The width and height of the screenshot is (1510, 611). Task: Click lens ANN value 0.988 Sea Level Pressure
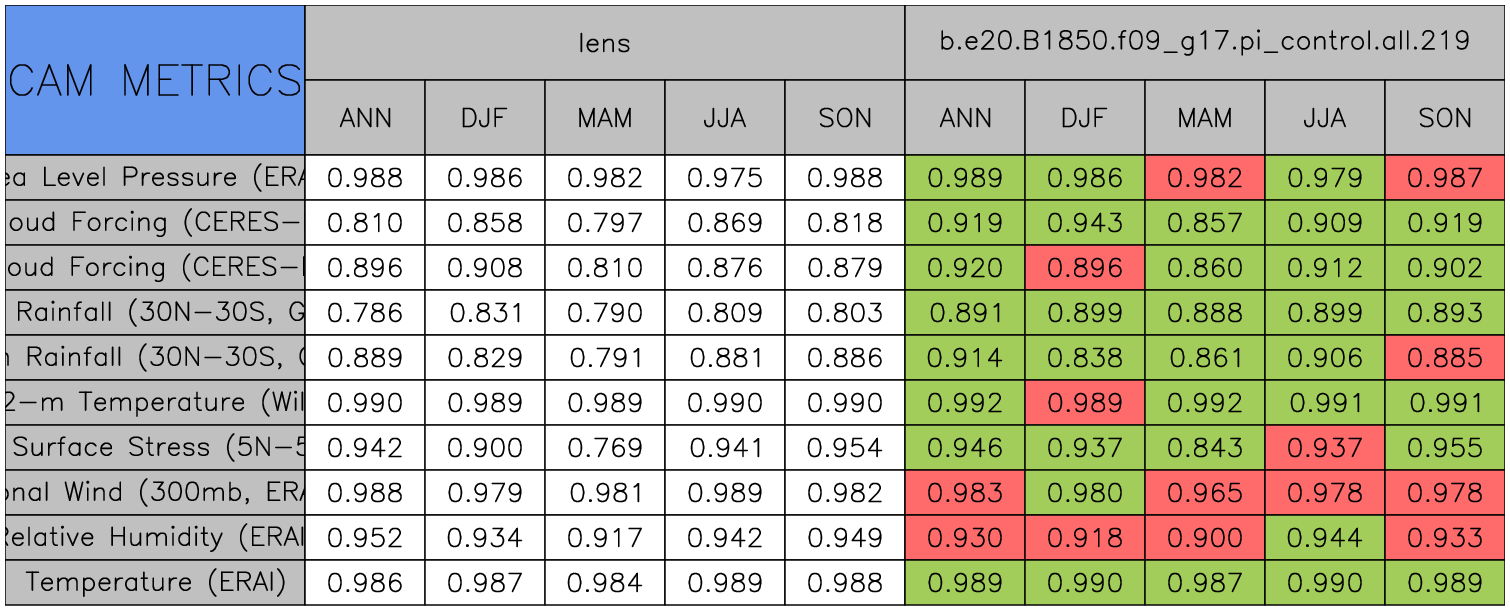pos(365,178)
